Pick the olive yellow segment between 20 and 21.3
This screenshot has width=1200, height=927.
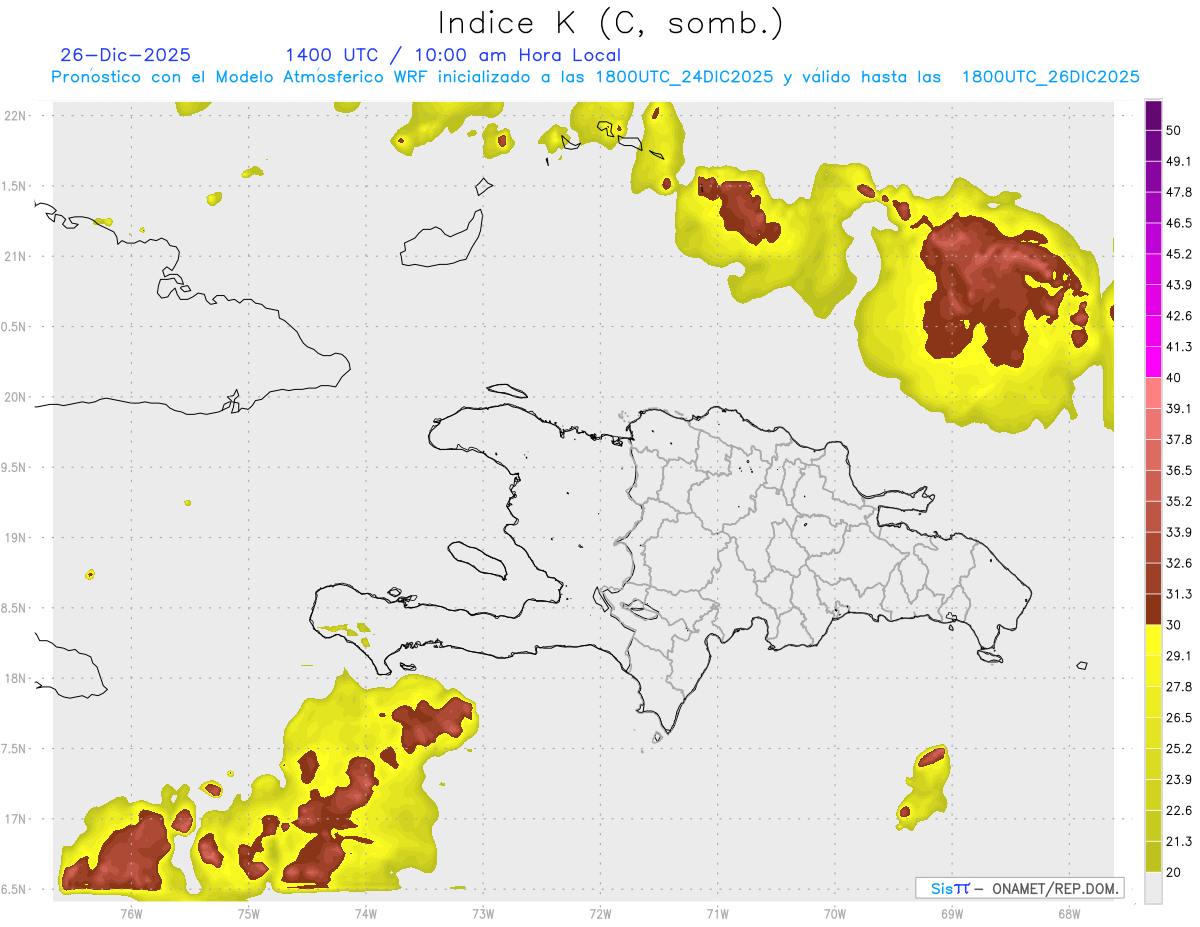pos(1153,857)
